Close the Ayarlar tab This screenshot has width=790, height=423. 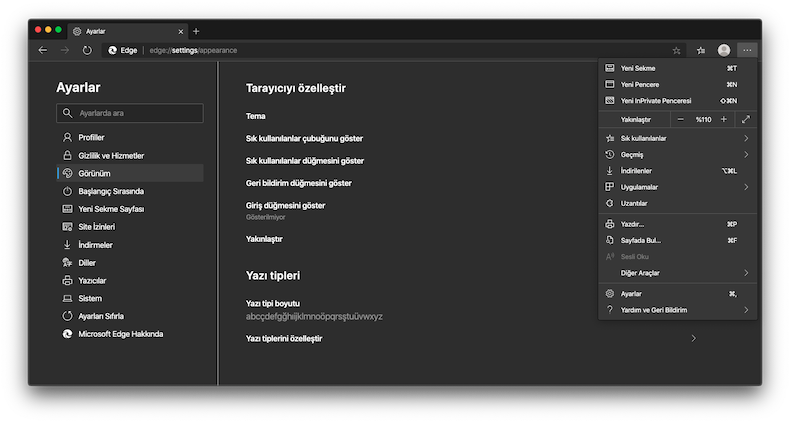coord(181,31)
